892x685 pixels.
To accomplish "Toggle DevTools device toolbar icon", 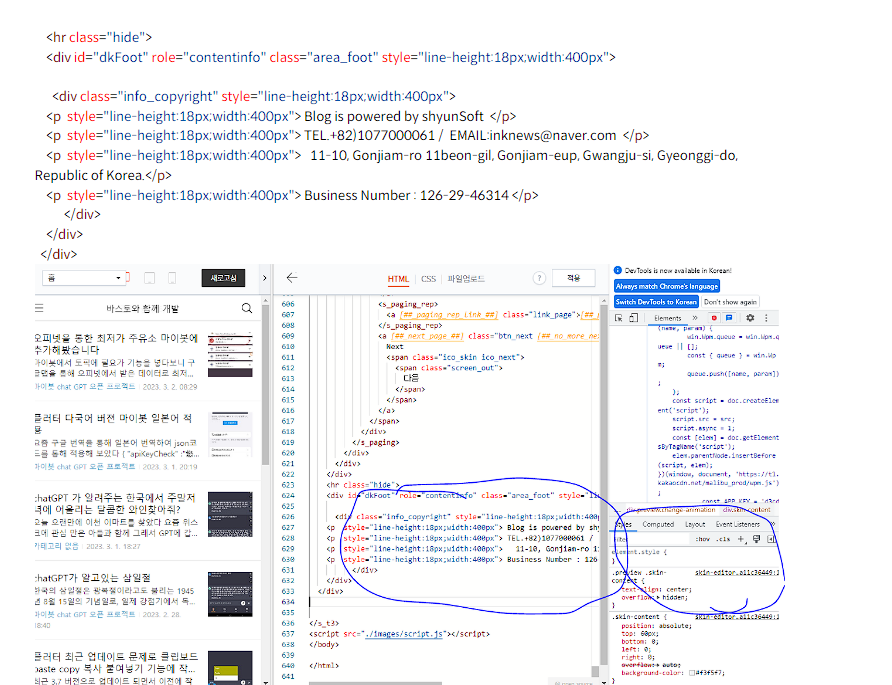I will pos(633,318).
